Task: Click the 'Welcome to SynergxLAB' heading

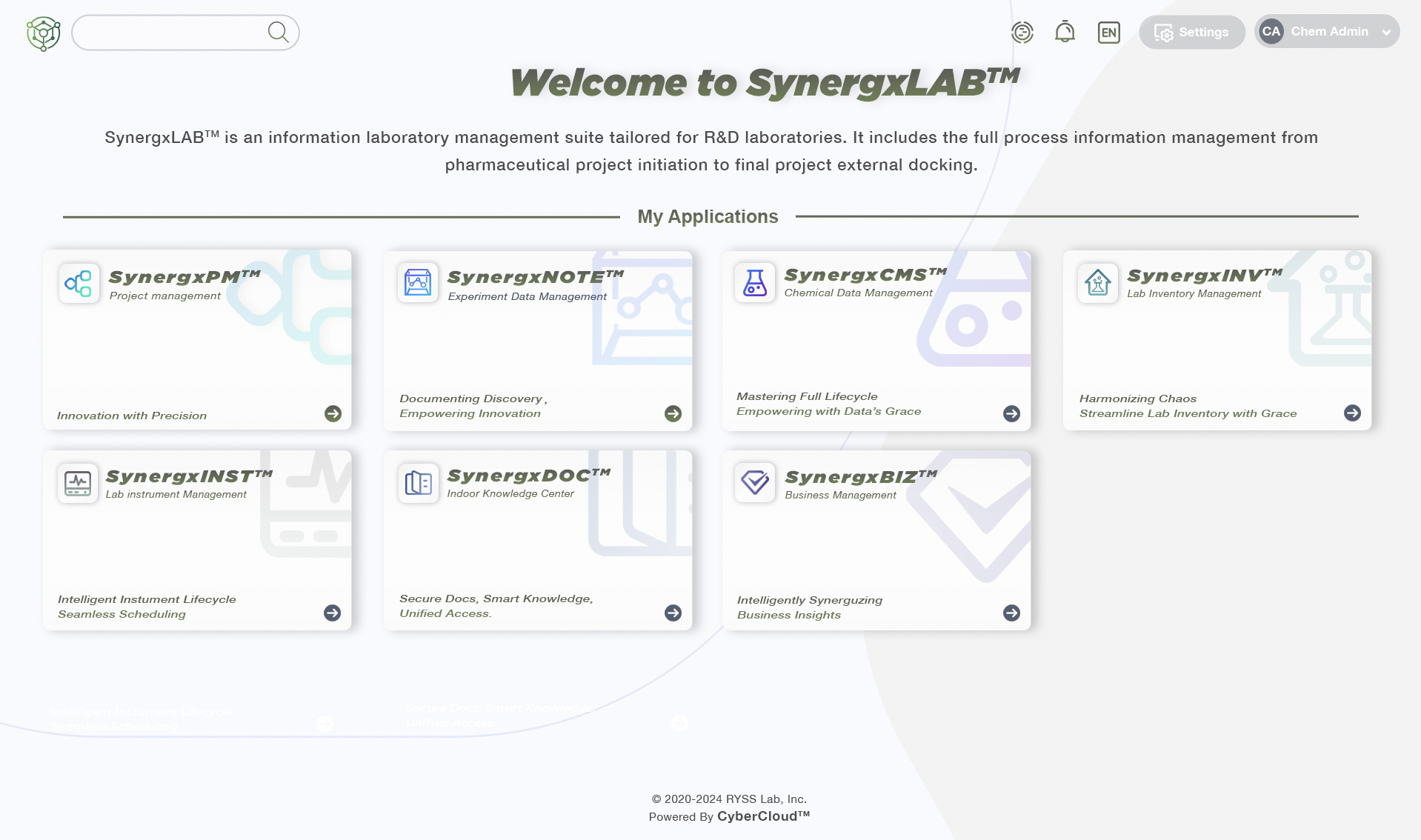Action: (765, 82)
